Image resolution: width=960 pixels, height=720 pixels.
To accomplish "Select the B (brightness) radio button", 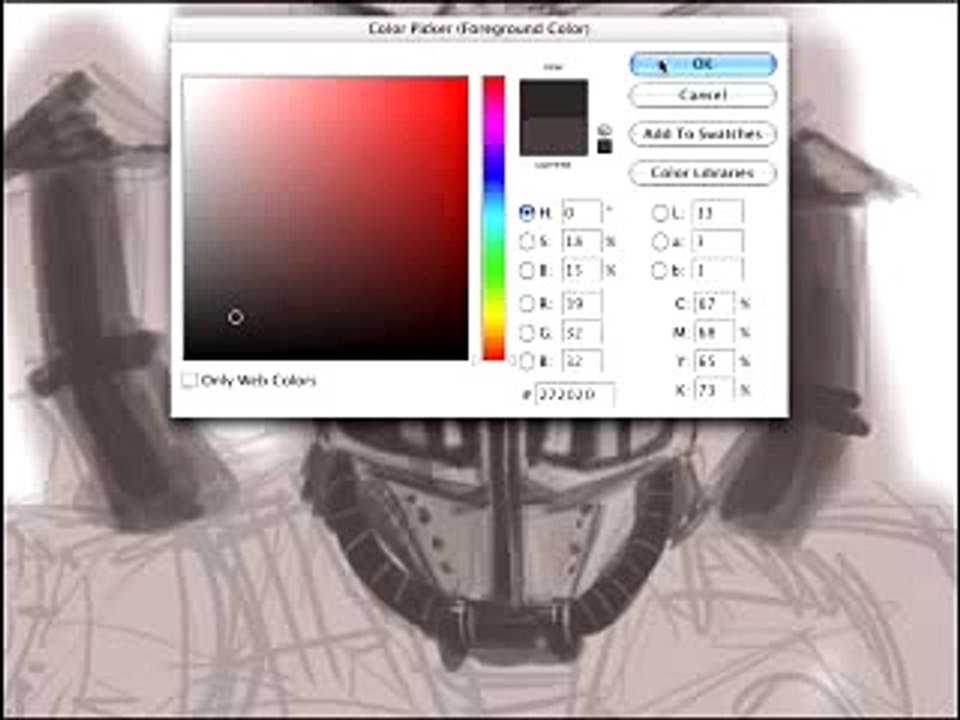I will pos(527,270).
